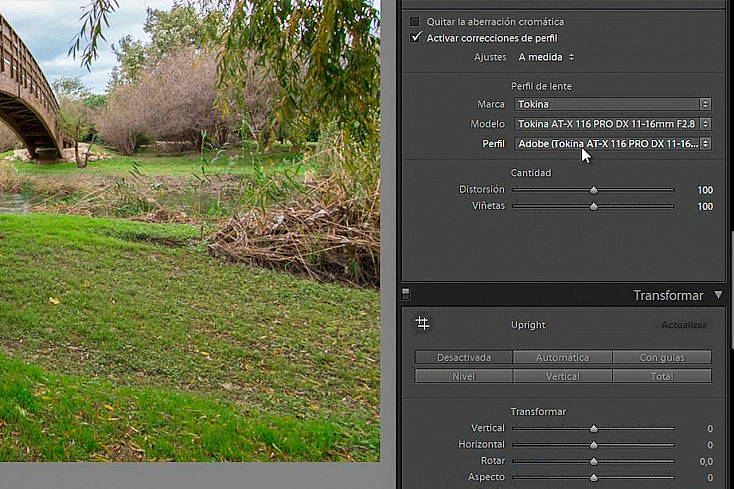Click the Horizontal slider handle
734x489 pixels.
tap(594, 445)
